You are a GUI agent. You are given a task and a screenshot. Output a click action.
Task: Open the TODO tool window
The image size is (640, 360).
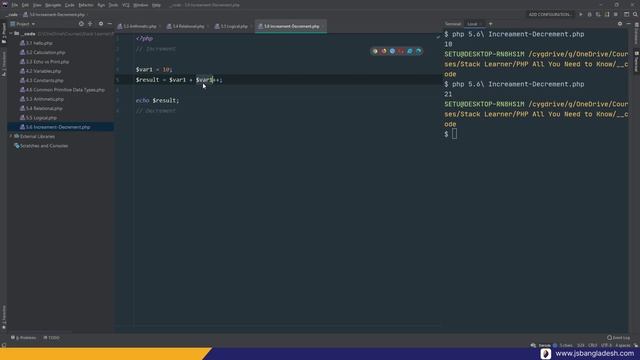pos(52,338)
